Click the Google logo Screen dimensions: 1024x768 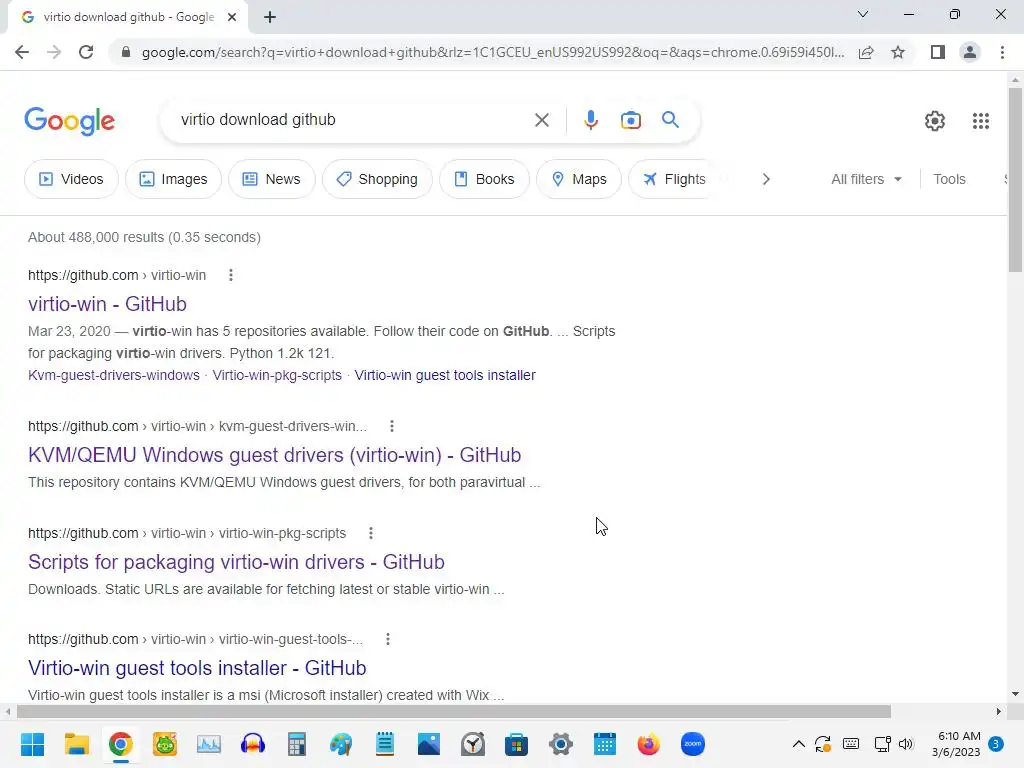pyautogui.click(x=69, y=121)
